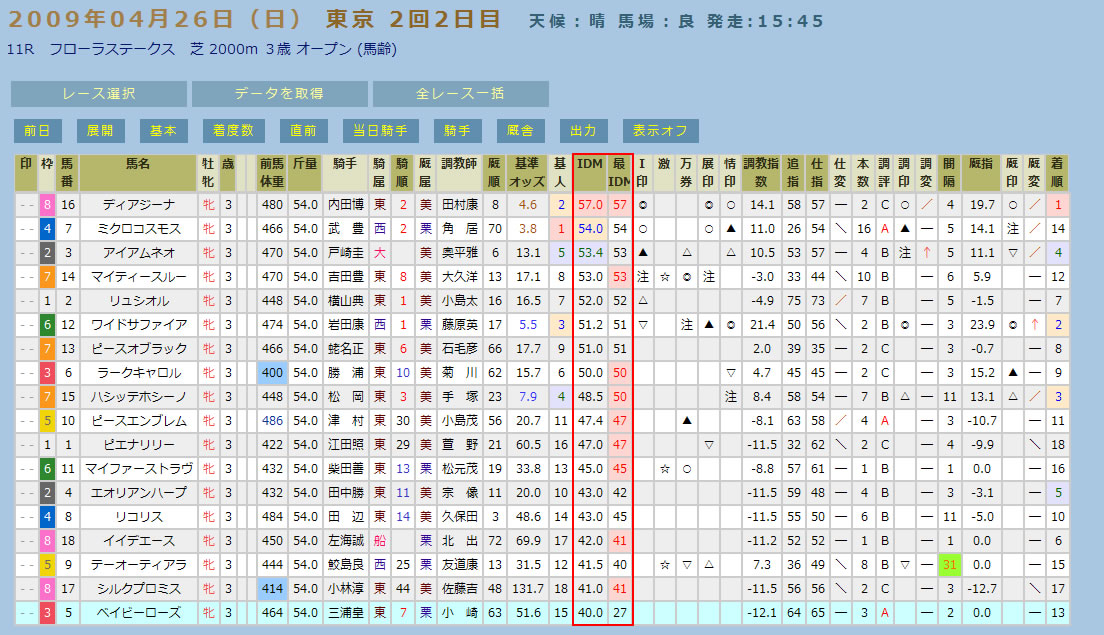The height and width of the screenshot is (635, 1104).
Task: Open the 着度数 tab
Action: click(x=233, y=131)
